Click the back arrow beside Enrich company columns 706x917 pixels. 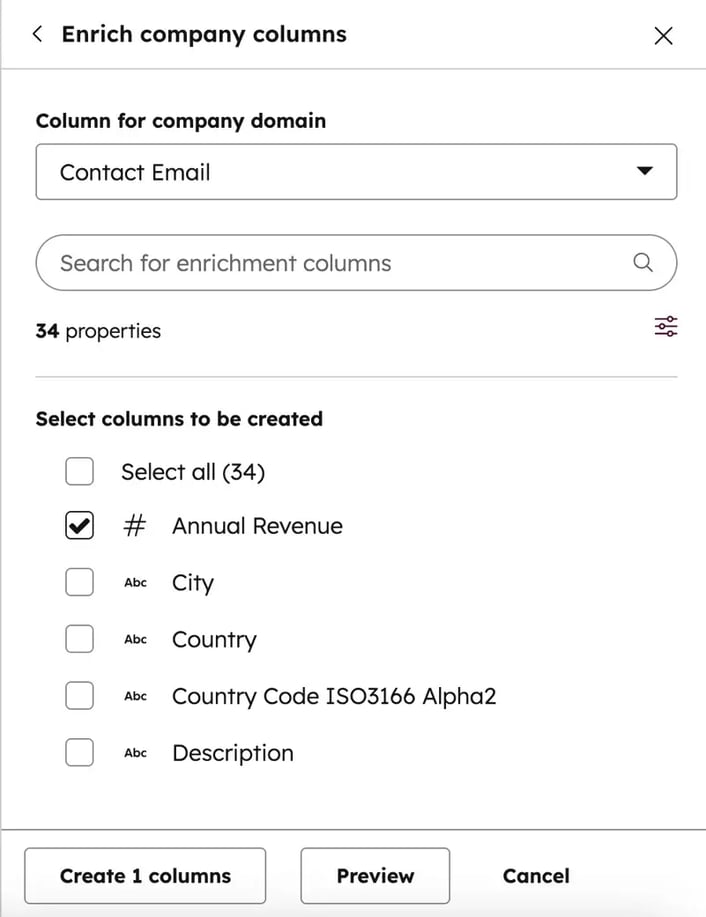[x=38, y=34]
